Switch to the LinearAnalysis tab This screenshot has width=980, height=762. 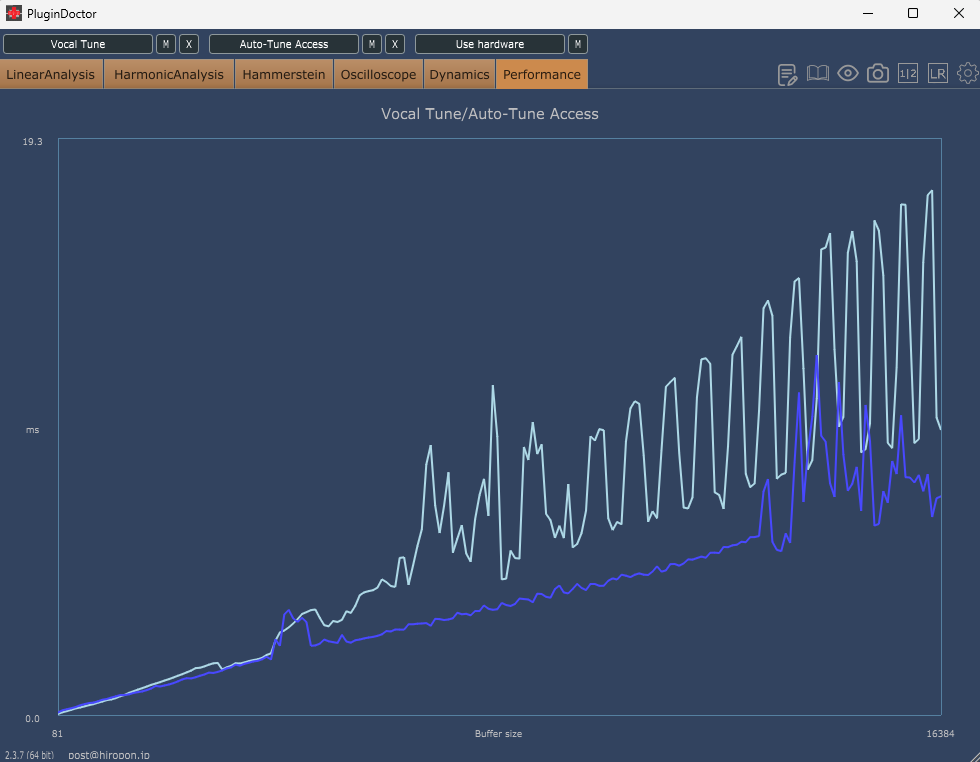point(51,74)
